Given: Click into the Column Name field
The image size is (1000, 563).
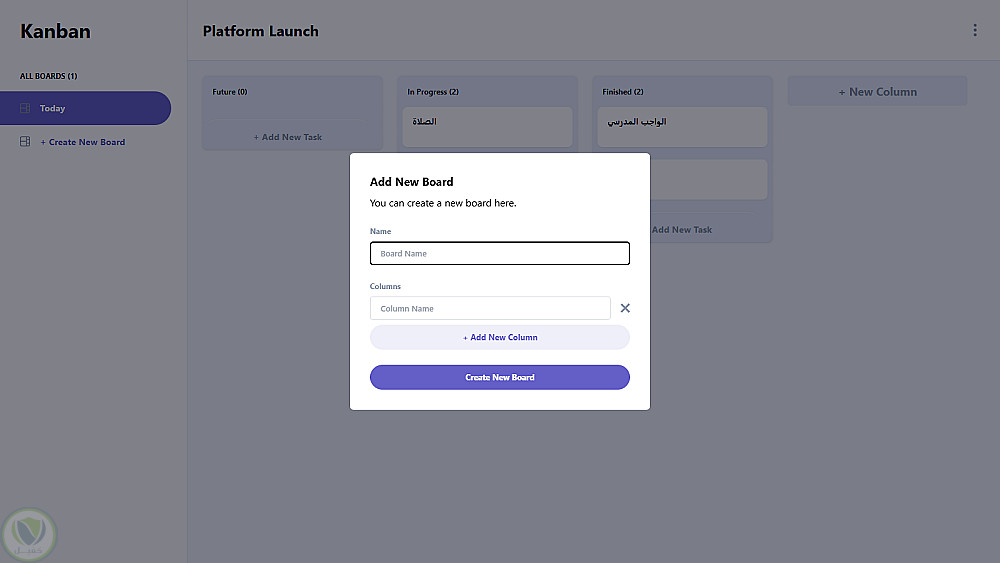Looking at the screenshot, I should point(490,308).
